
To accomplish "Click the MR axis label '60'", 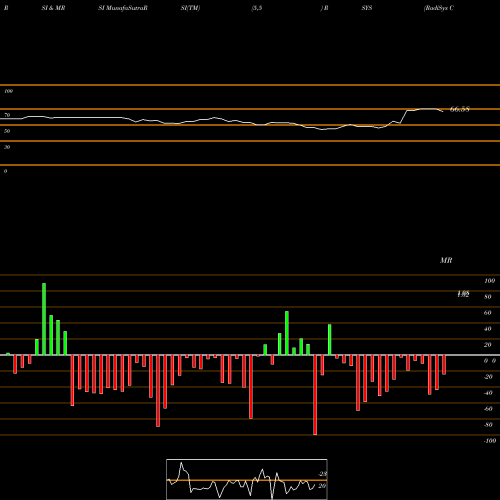I will point(488,313).
